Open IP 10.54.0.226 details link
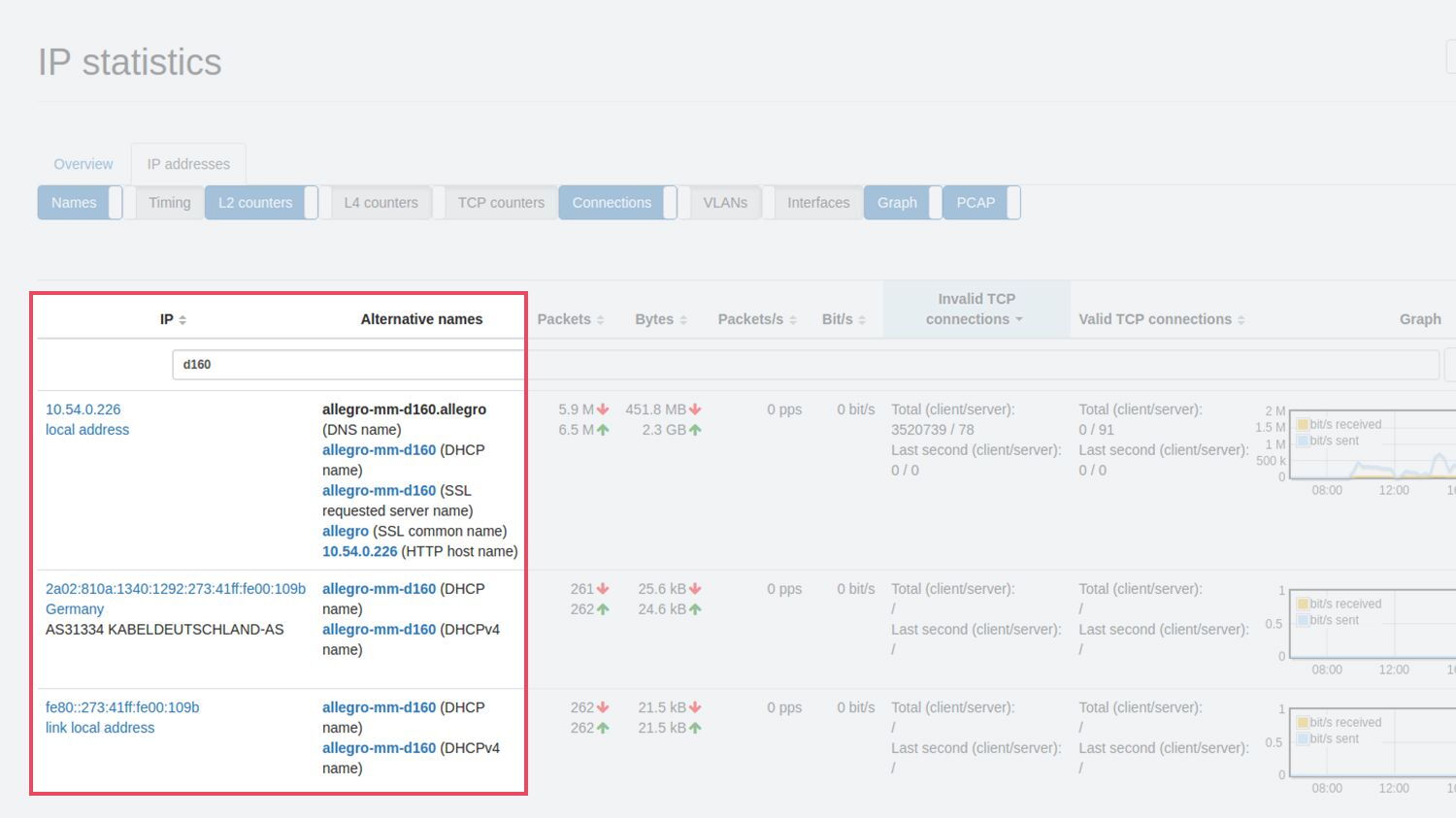The height and width of the screenshot is (818, 1456). (83, 409)
